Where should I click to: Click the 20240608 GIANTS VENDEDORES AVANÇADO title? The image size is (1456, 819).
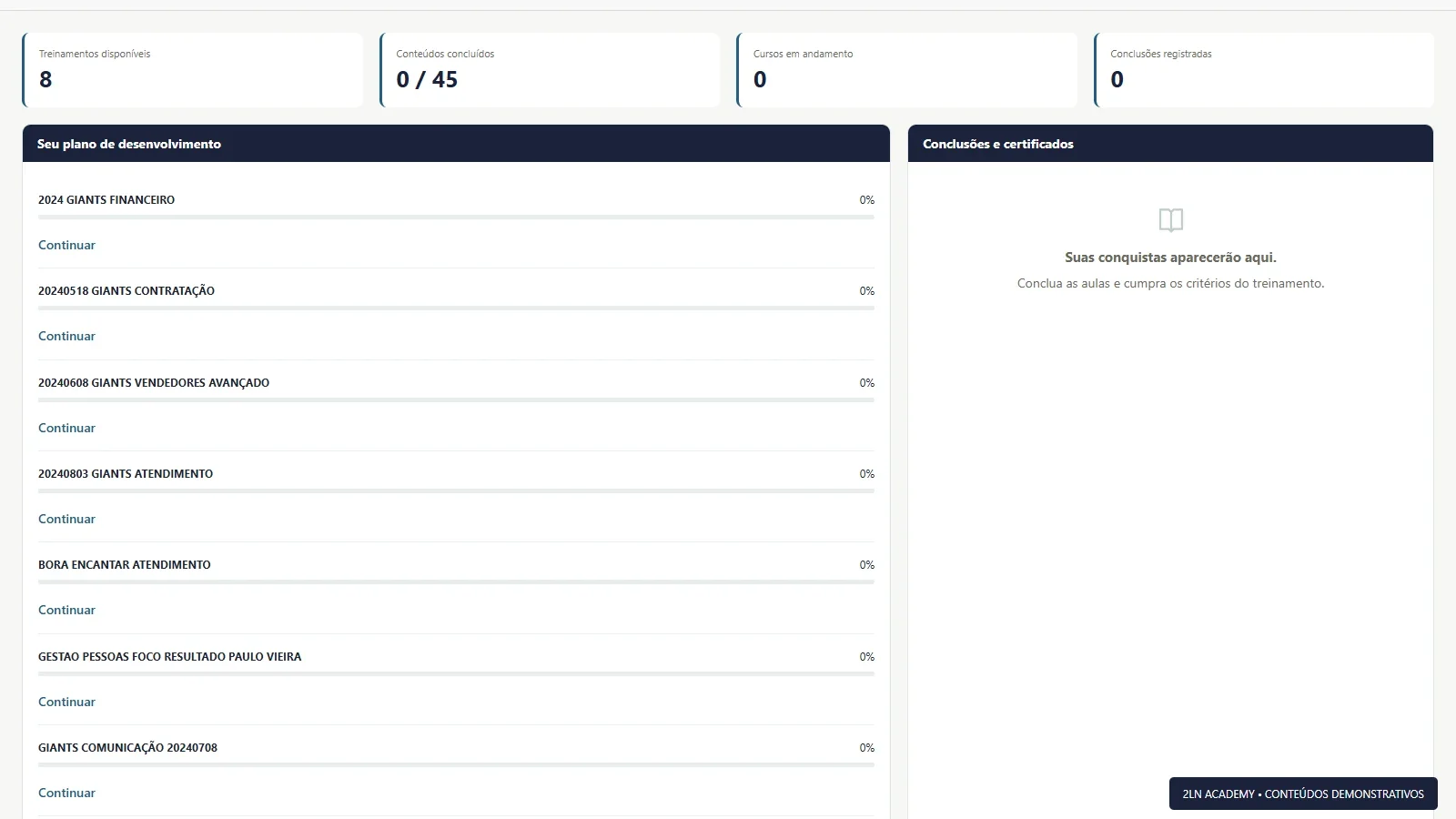pyautogui.click(x=154, y=383)
